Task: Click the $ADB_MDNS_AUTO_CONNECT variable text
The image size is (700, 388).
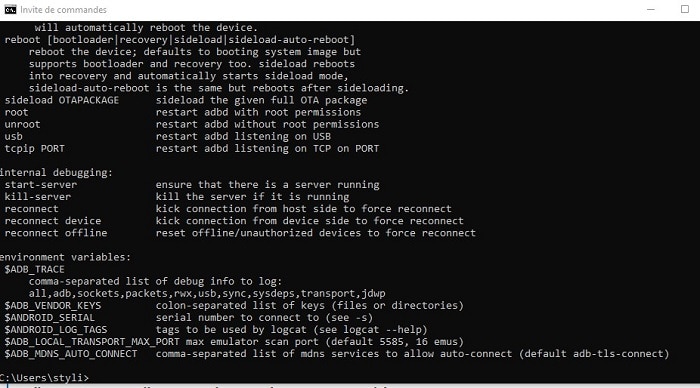Action: (71, 354)
